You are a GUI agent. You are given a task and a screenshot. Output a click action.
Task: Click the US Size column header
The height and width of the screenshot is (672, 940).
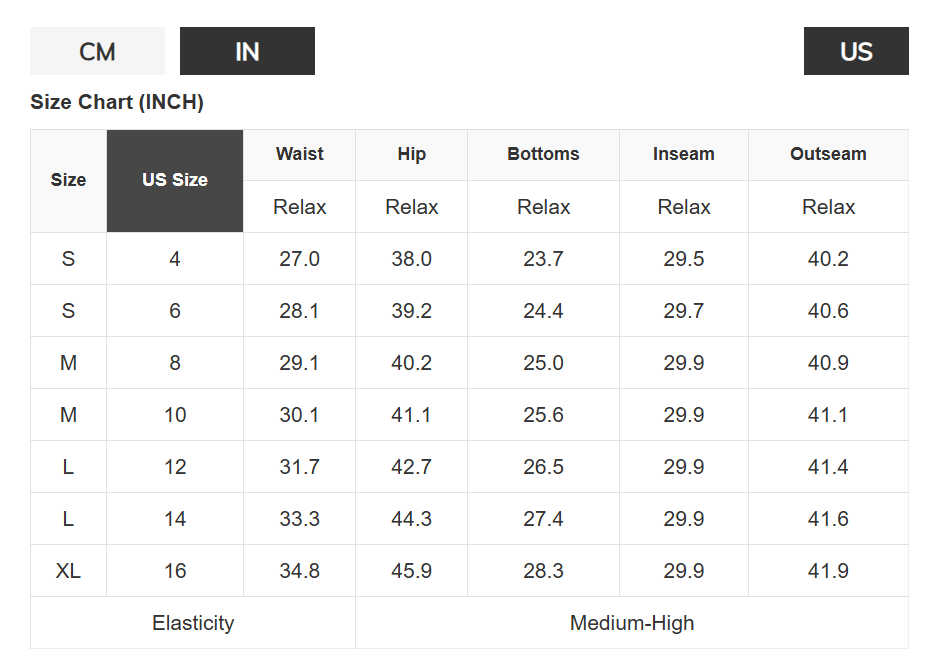[x=175, y=180]
